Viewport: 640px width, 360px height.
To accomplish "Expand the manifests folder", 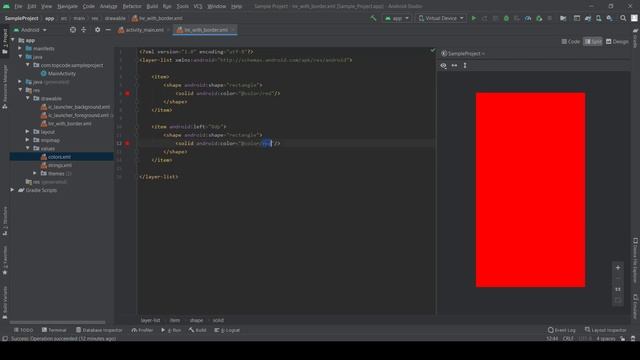I will click(20, 48).
